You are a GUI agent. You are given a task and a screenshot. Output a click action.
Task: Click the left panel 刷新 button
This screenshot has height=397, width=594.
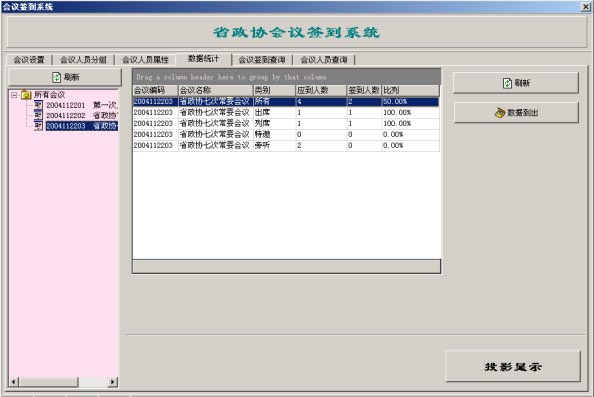[65, 77]
